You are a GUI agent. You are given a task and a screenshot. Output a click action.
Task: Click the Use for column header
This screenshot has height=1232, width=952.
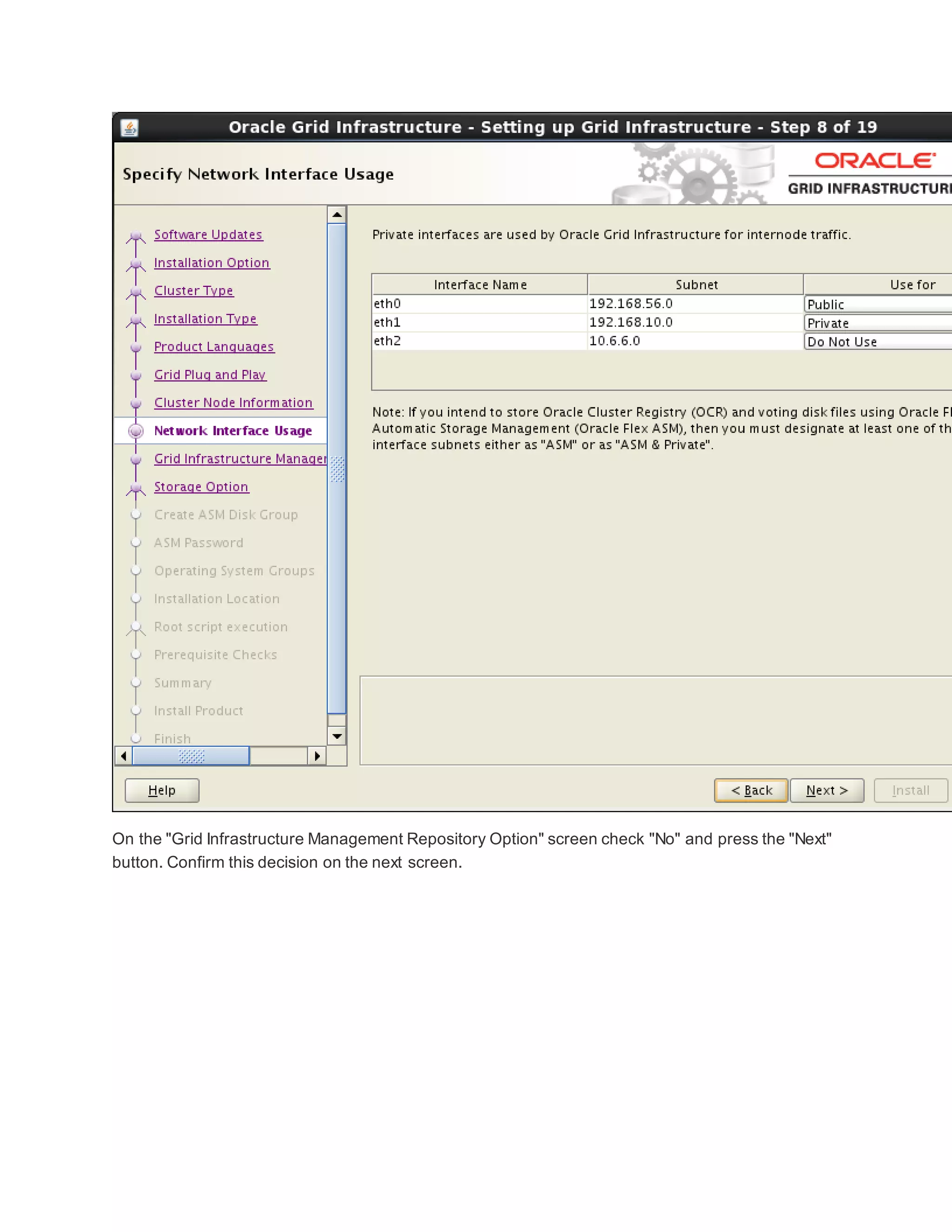878,285
